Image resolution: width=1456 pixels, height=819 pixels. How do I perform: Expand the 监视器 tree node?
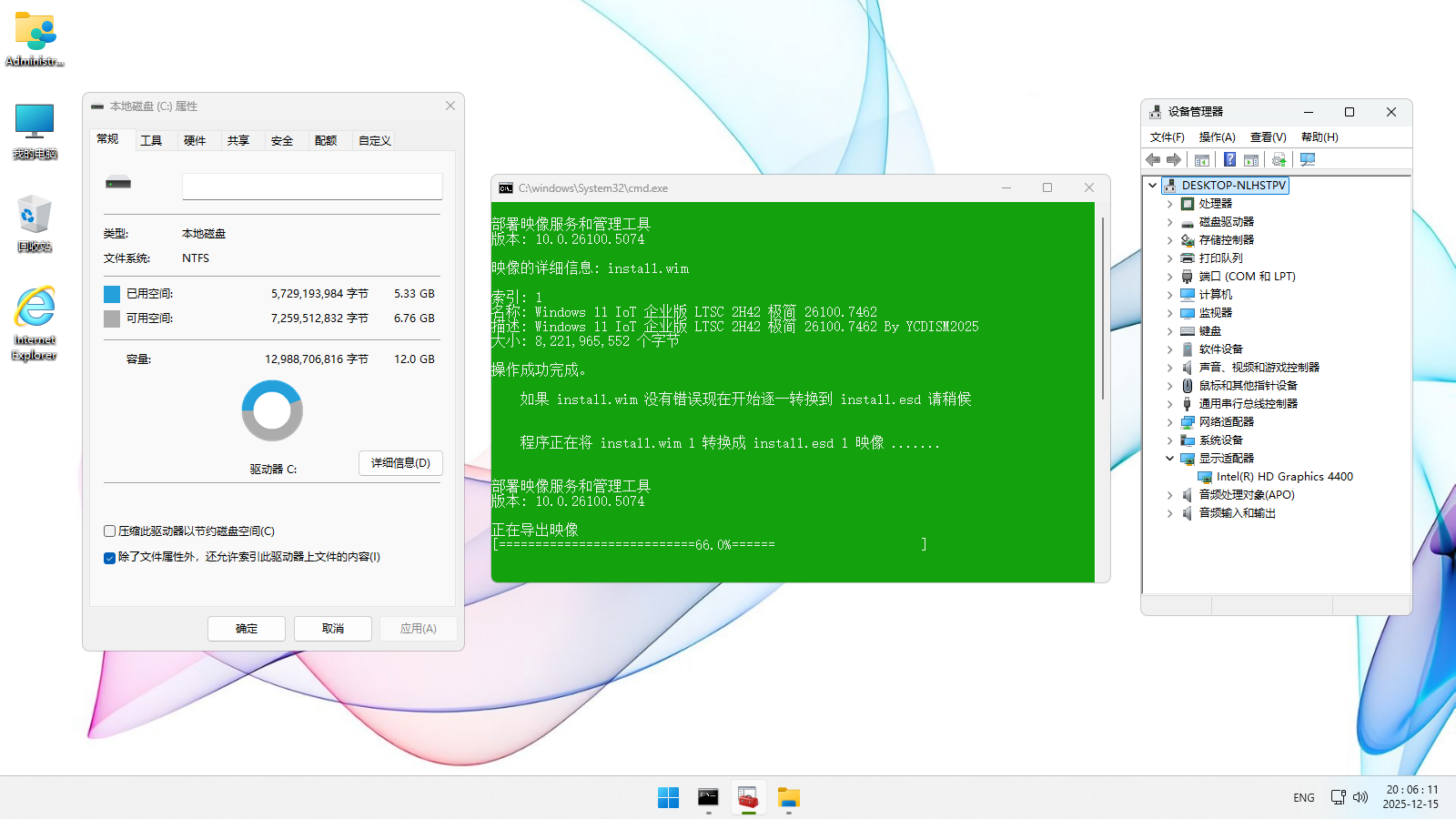1169,313
